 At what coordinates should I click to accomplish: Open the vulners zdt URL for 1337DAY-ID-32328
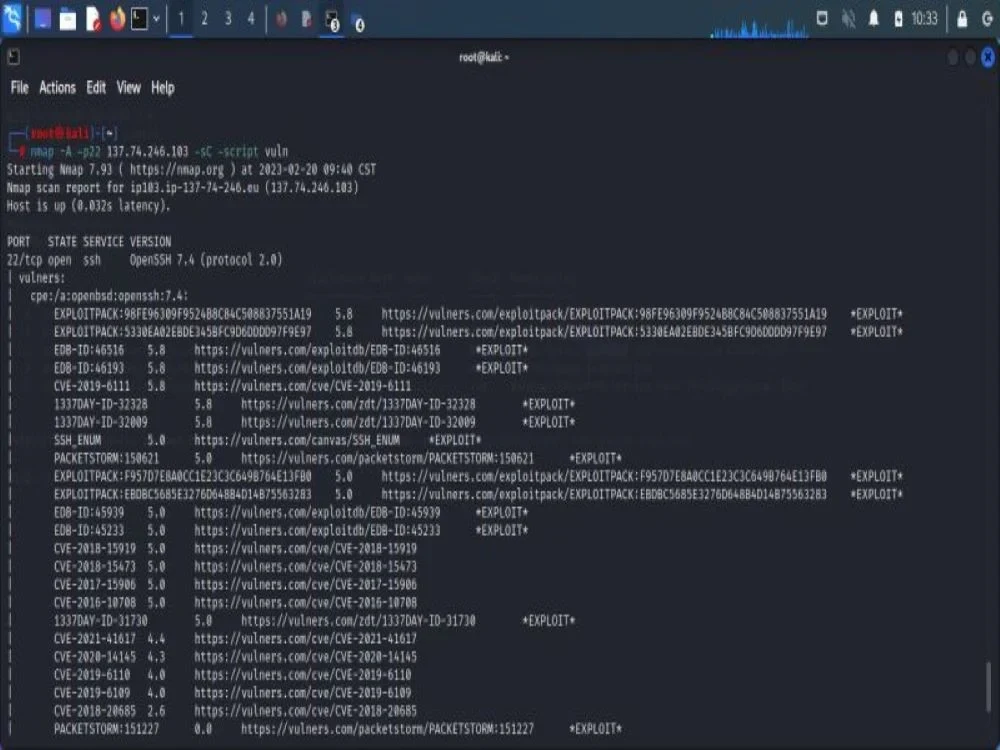(358, 404)
